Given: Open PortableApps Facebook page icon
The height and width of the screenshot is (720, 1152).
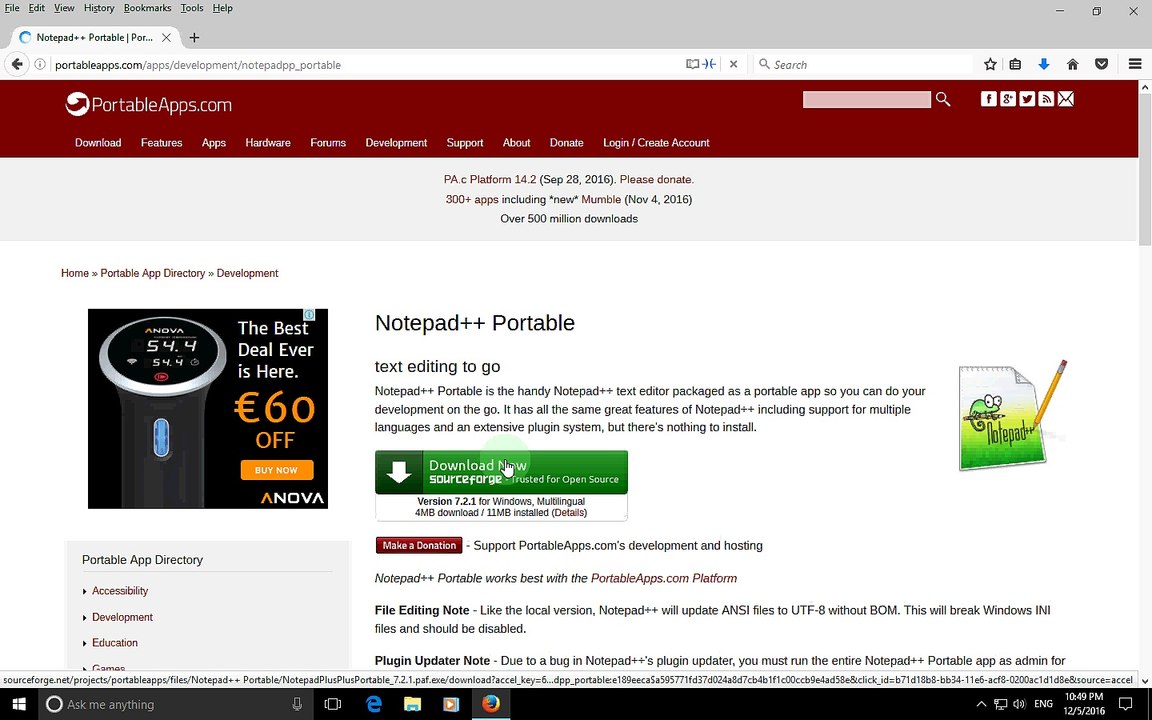Looking at the screenshot, I should tap(988, 99).
